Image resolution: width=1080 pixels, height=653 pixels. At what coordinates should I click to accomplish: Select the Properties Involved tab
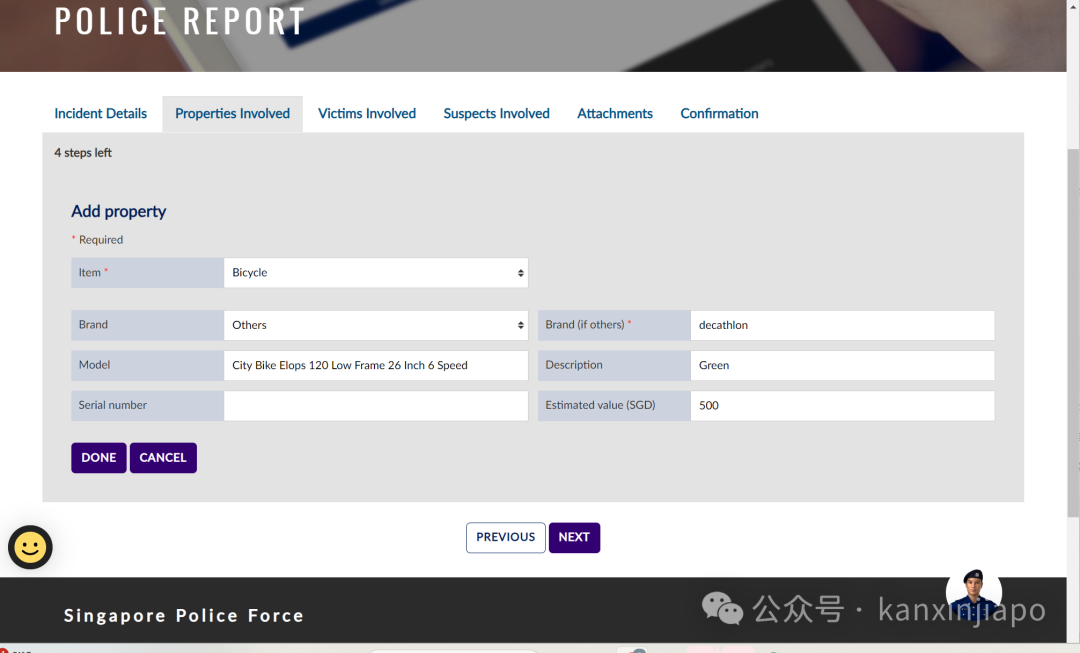click(232, 114)
